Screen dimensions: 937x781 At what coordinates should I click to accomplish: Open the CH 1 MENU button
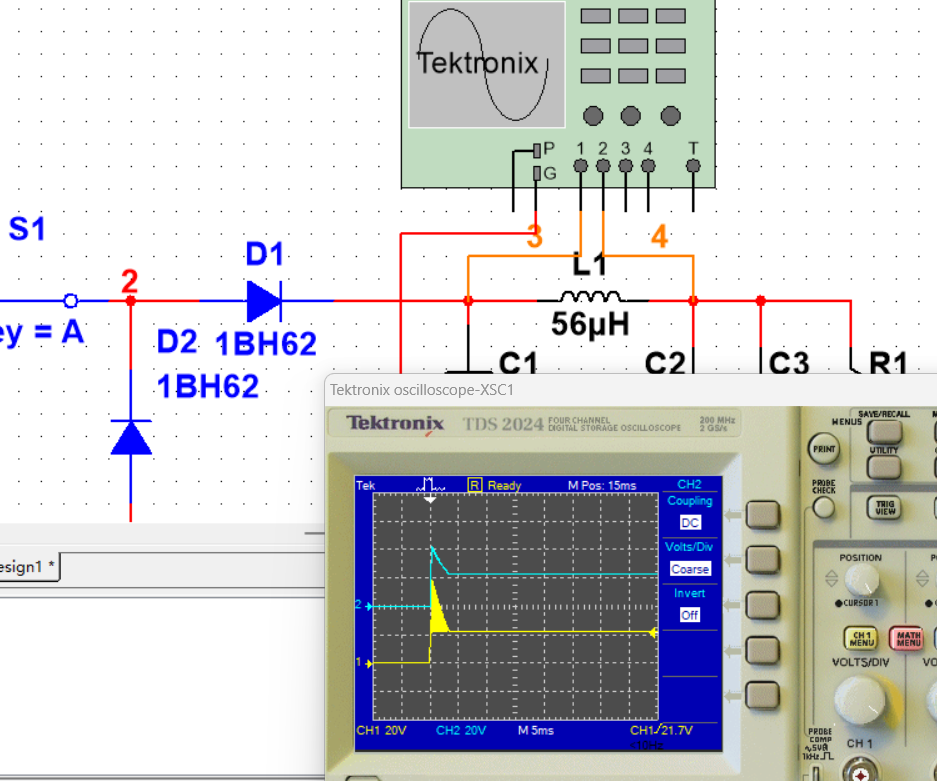tap(861, 639)
